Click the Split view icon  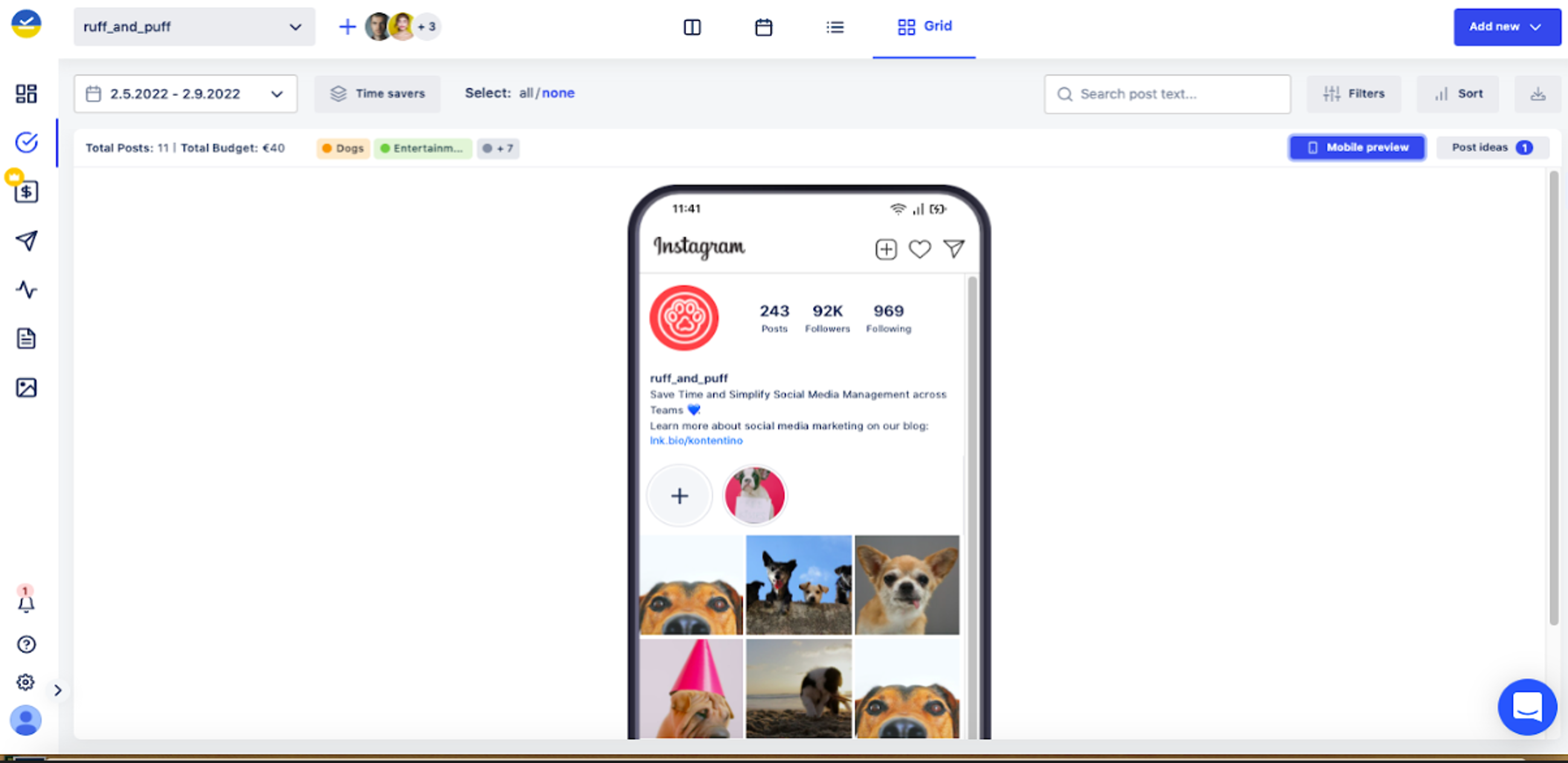click(693, 26)
